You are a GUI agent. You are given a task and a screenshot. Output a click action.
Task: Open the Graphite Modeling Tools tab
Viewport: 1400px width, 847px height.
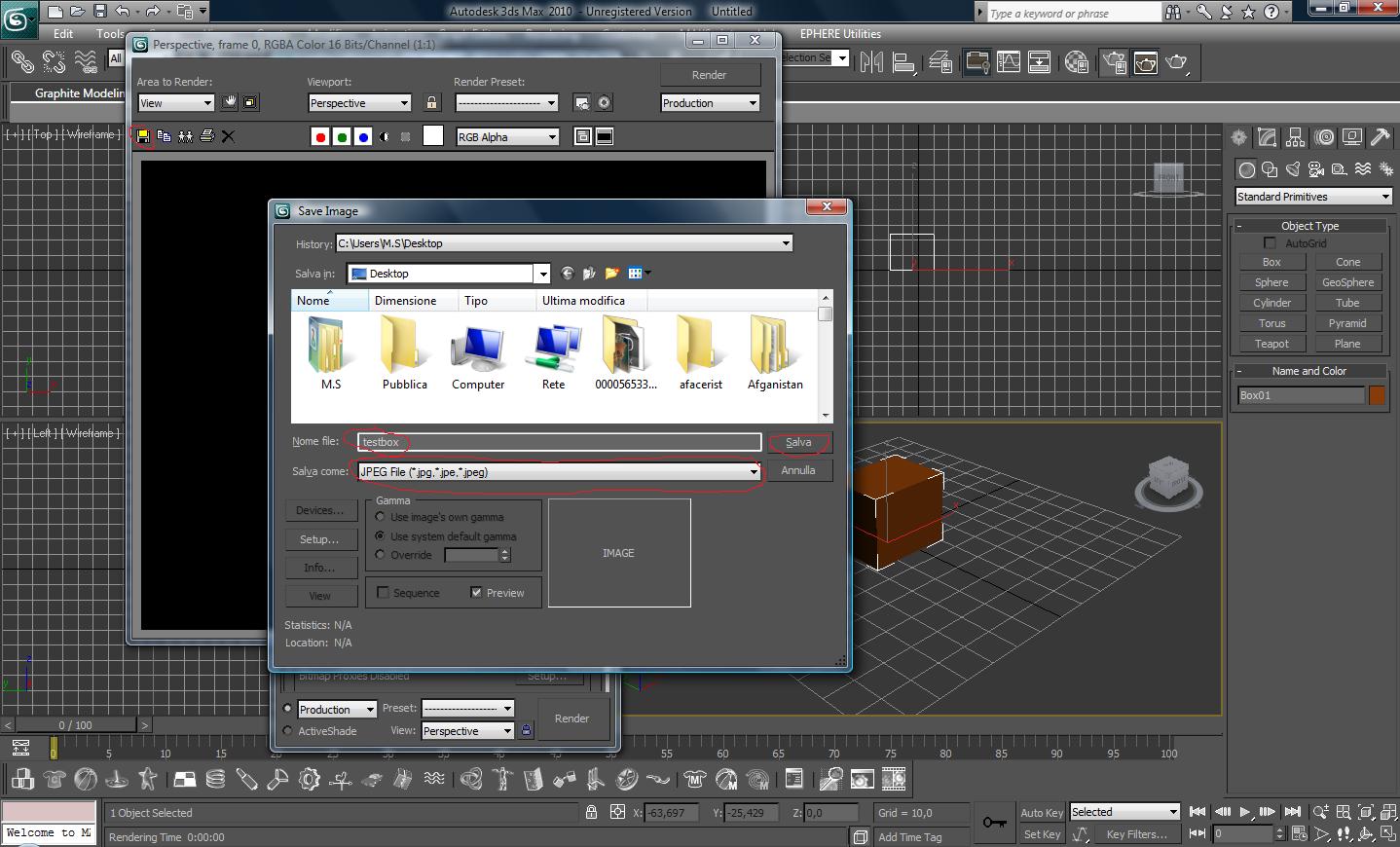tap(79, 93)
